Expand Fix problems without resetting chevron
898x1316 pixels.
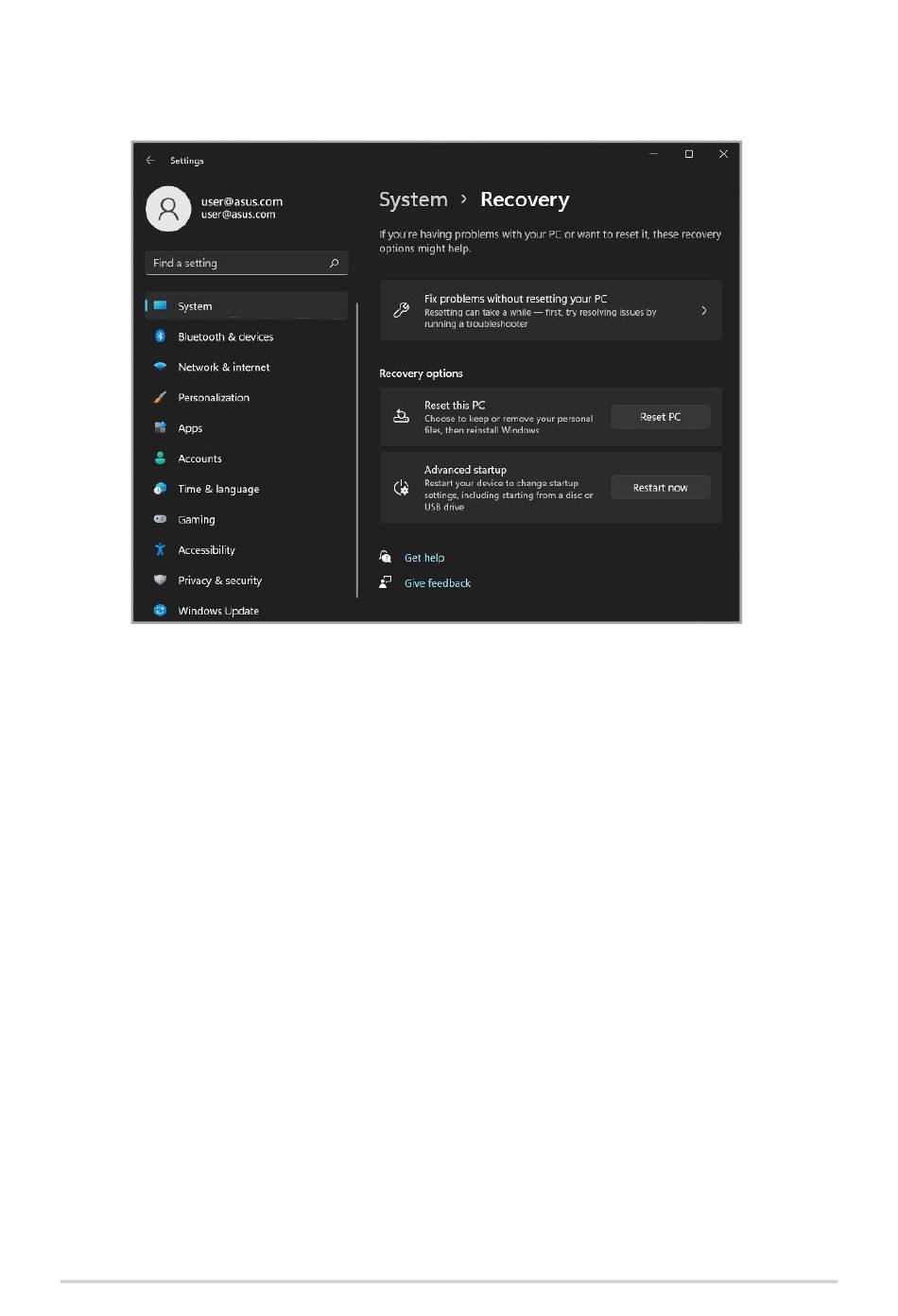pyautogui.click(x=703, y=310)
